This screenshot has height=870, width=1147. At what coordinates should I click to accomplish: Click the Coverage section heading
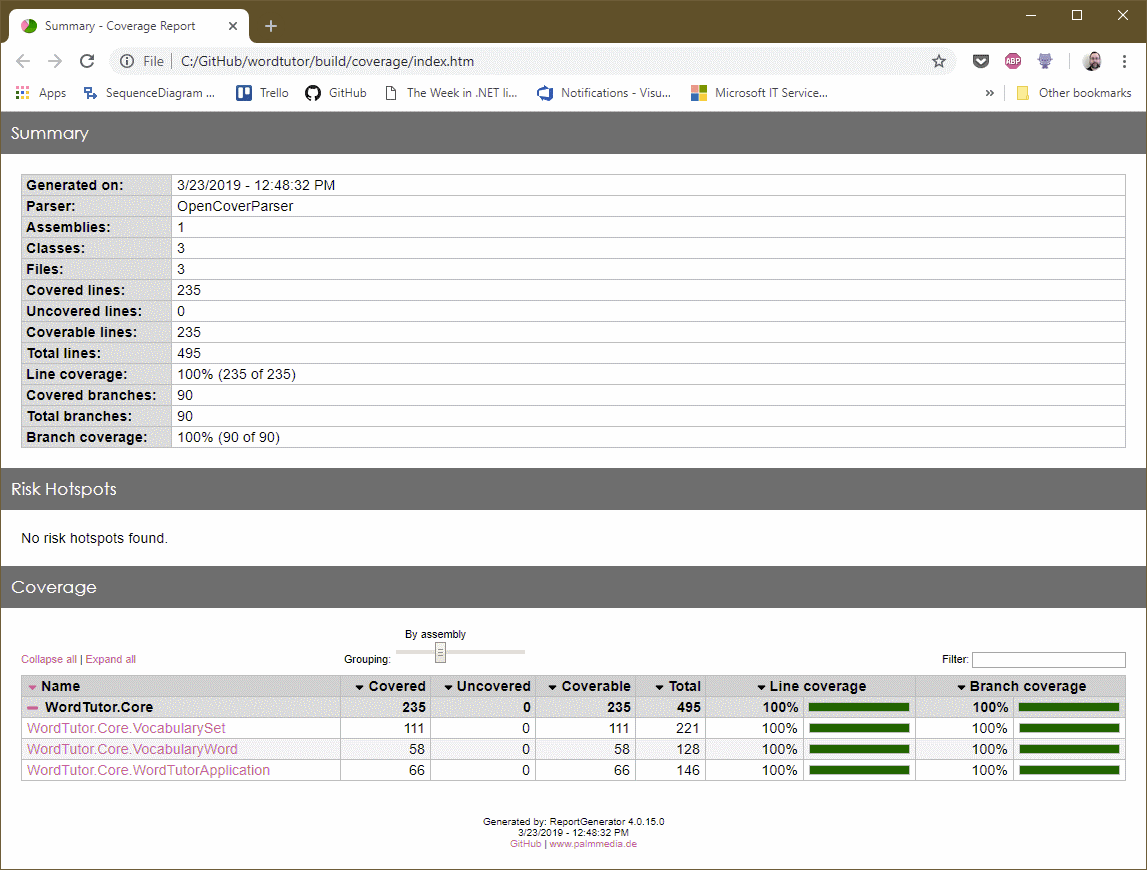pyautogui.click(x=53, y=588)
